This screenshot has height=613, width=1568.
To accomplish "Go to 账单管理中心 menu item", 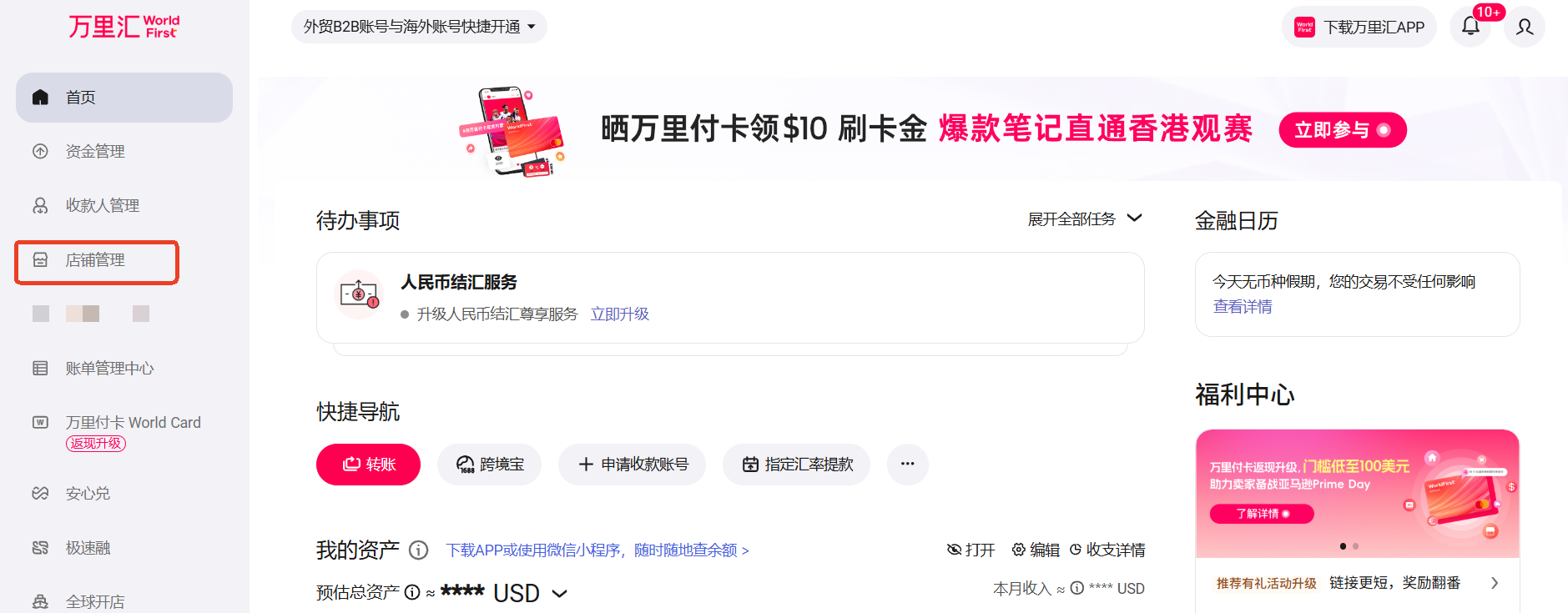I will 109,369.
